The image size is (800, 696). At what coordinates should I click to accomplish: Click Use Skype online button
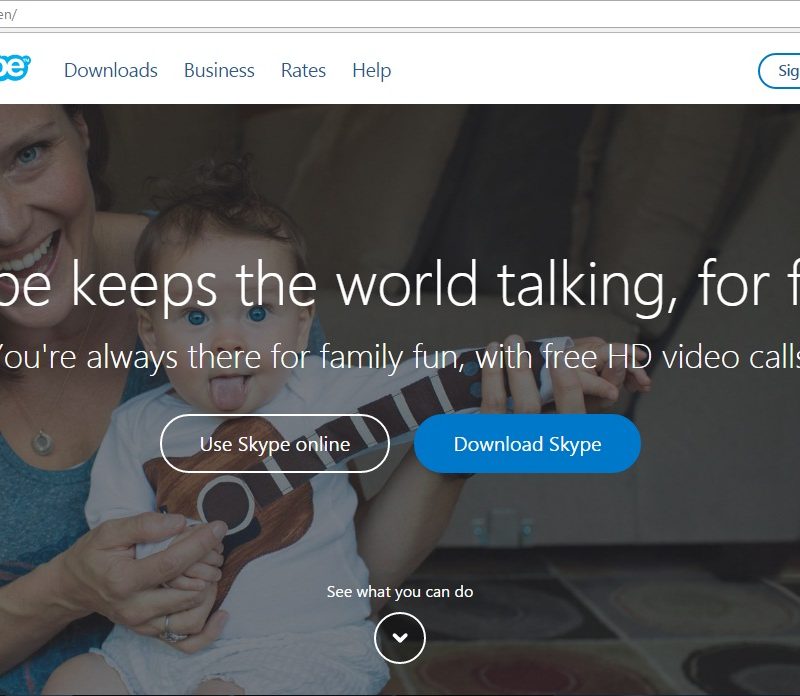point(275,444)
